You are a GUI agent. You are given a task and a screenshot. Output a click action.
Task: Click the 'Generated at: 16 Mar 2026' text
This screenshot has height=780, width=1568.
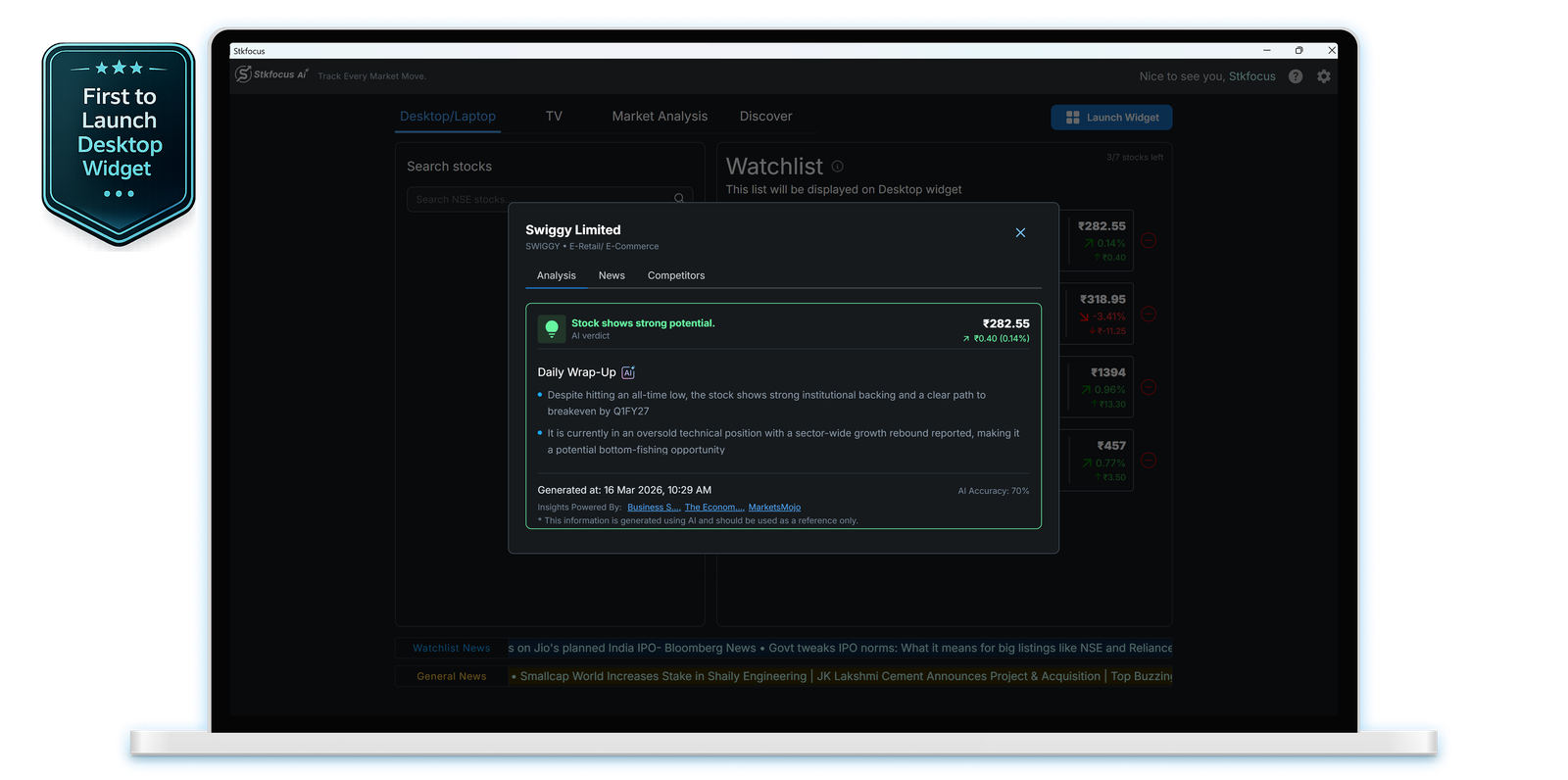[x=624, y=490]
